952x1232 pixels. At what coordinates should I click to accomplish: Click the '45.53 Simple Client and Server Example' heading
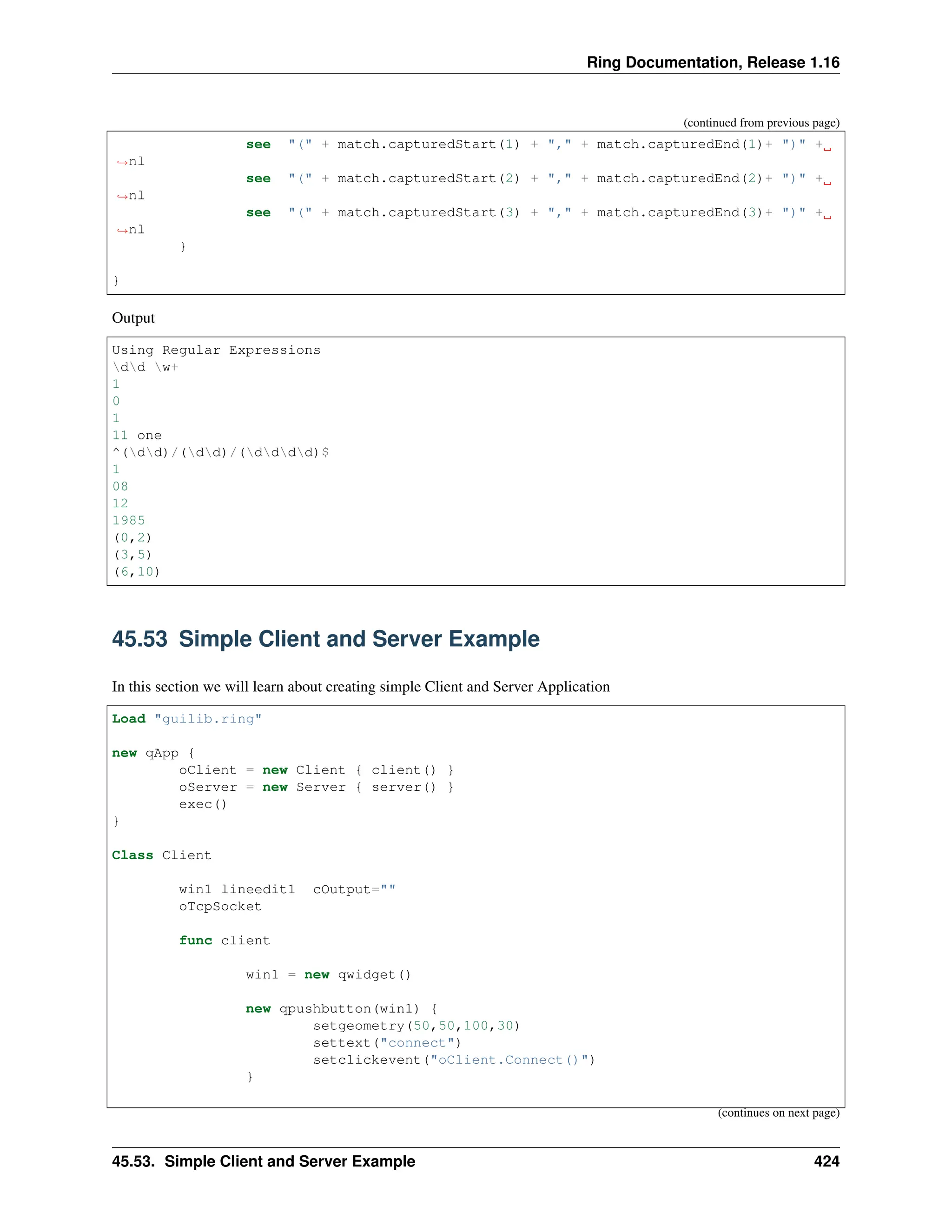point(325,639)
